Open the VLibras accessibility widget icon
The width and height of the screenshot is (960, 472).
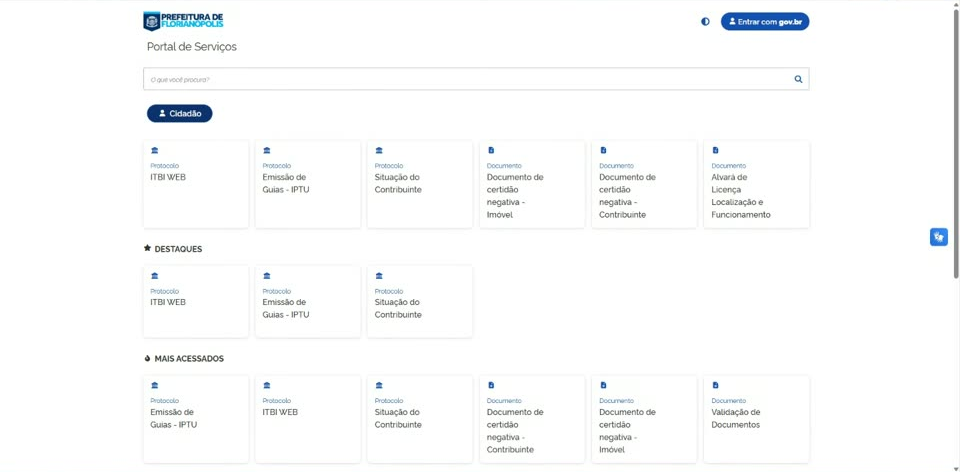[939, 237]
